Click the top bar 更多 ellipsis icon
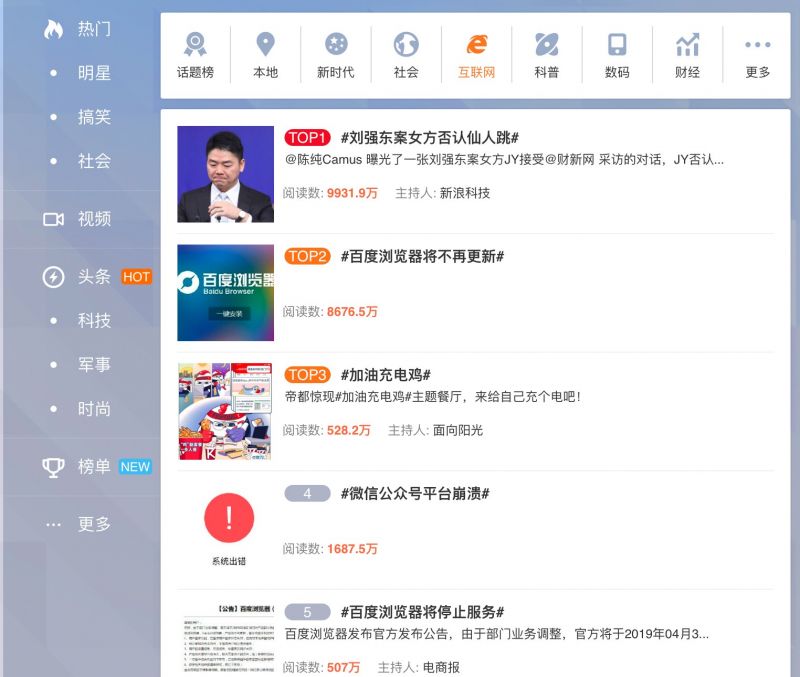 (758, 44)
